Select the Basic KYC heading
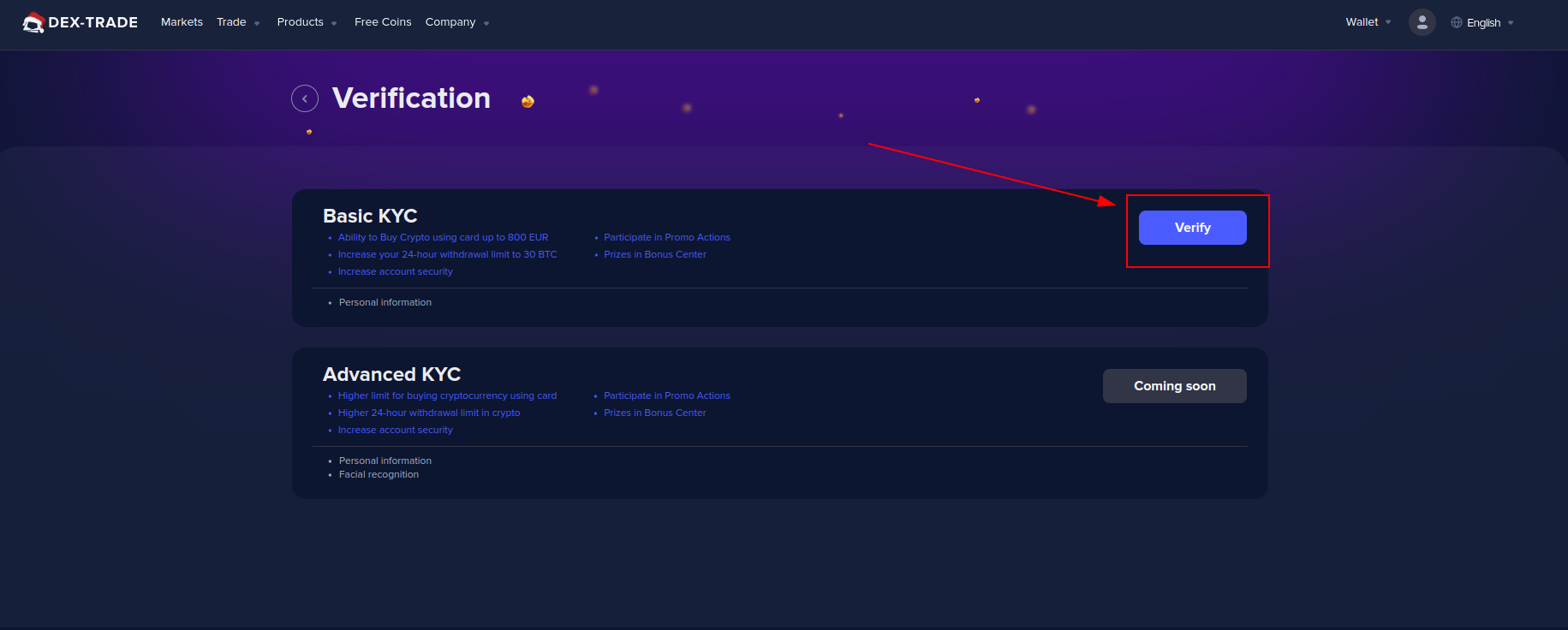The height and width of the screenshot is (630, 1568). tap(370, 216)
